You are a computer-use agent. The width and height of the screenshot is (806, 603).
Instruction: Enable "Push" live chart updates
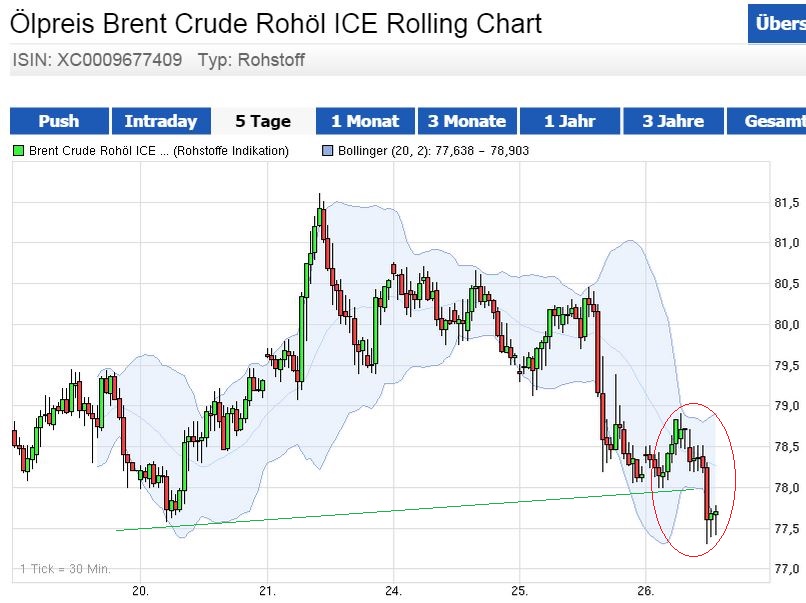tap(59, 121)
